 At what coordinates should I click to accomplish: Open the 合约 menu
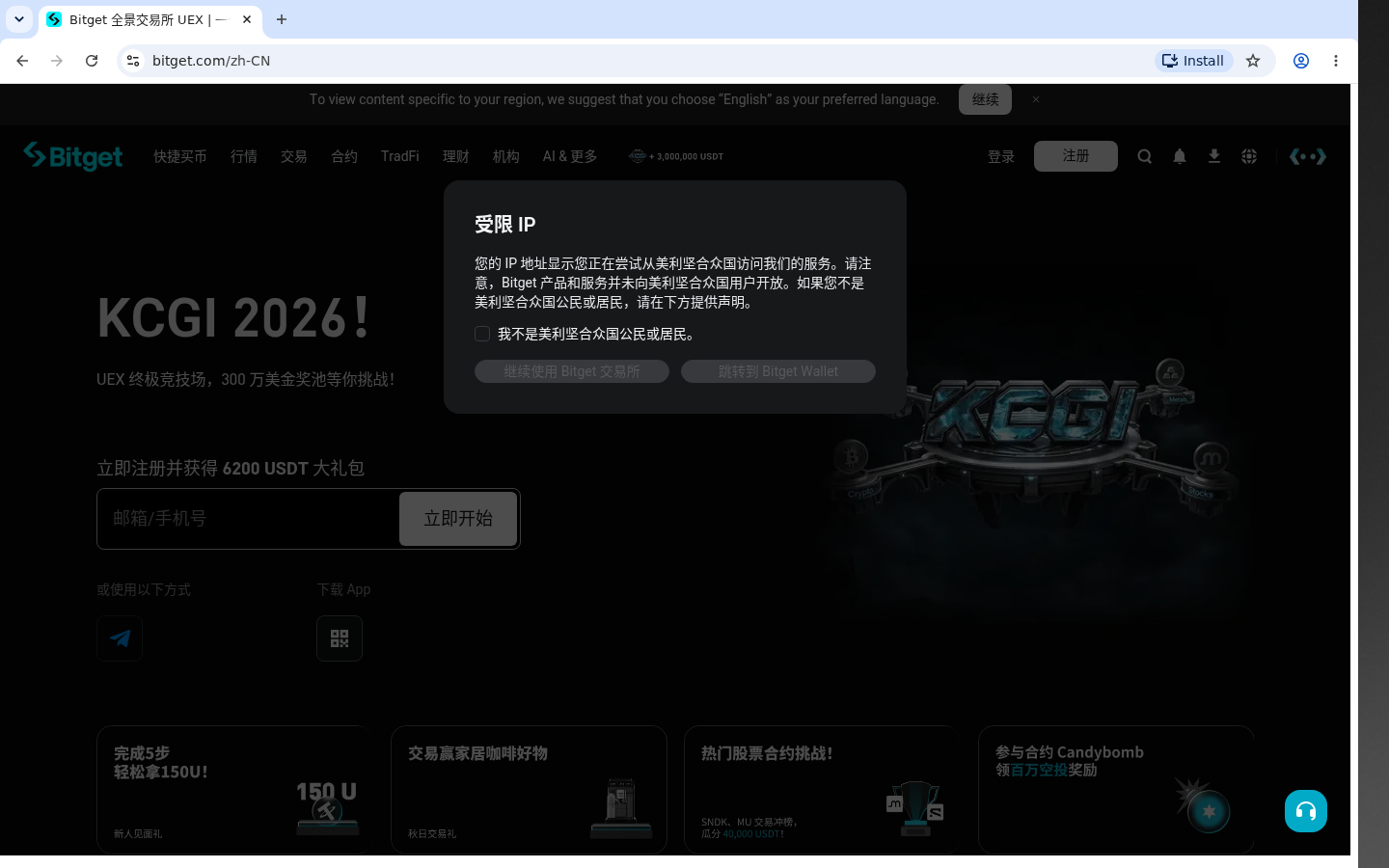pyautogui.click(x=344, y=156)
